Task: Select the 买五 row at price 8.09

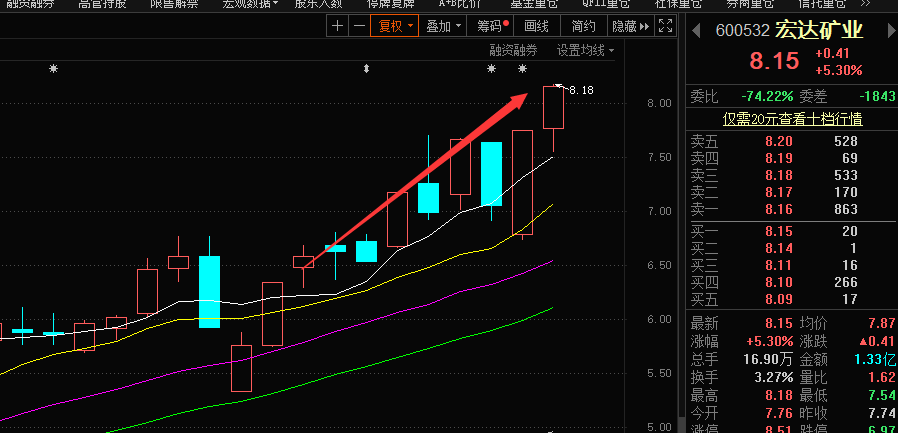Action: click(x=793, y=299)
